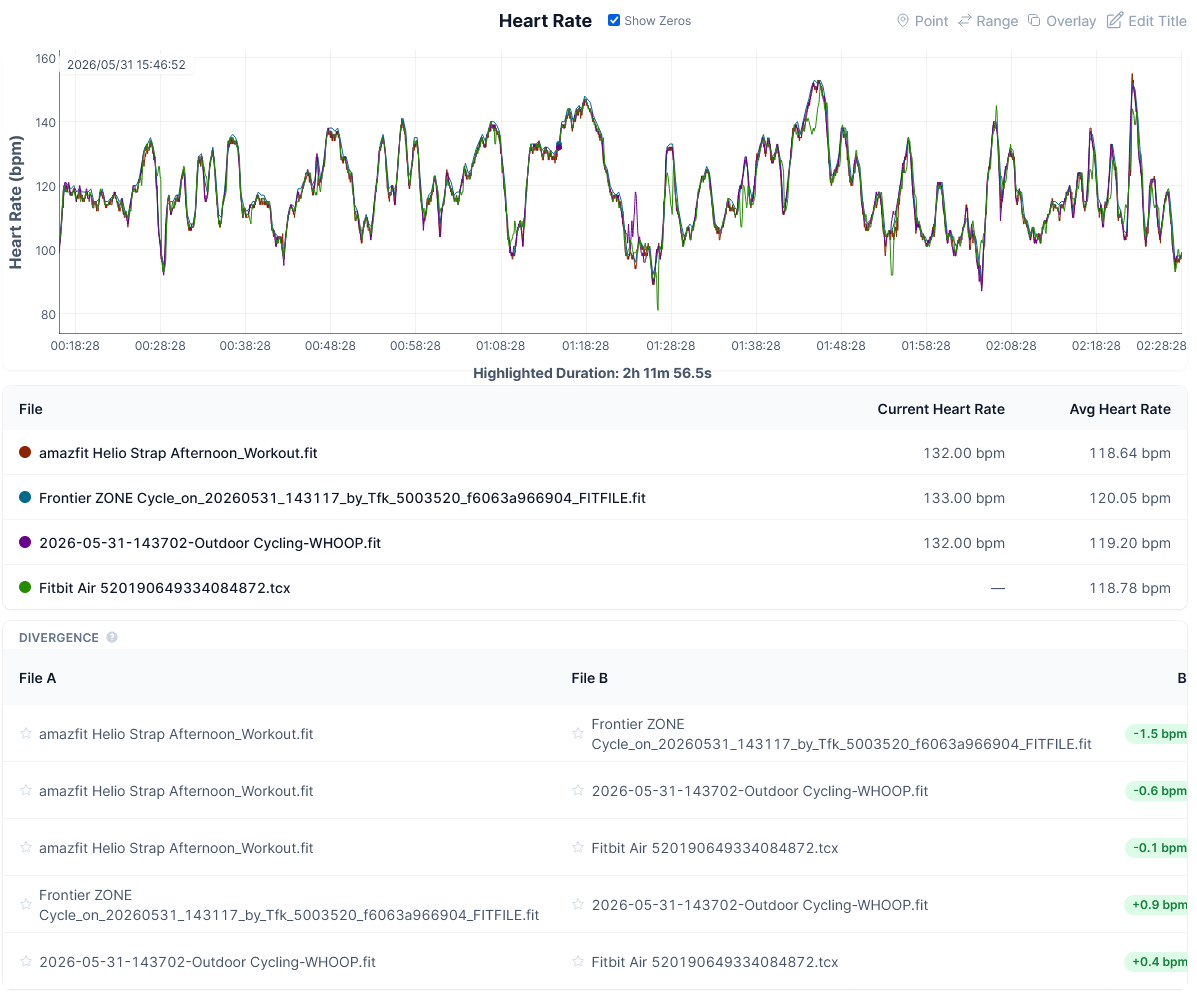This screenshot has height=1002, width=1197.
Task: Star WHOOP file in File A, last row
Action: point(26,962)
